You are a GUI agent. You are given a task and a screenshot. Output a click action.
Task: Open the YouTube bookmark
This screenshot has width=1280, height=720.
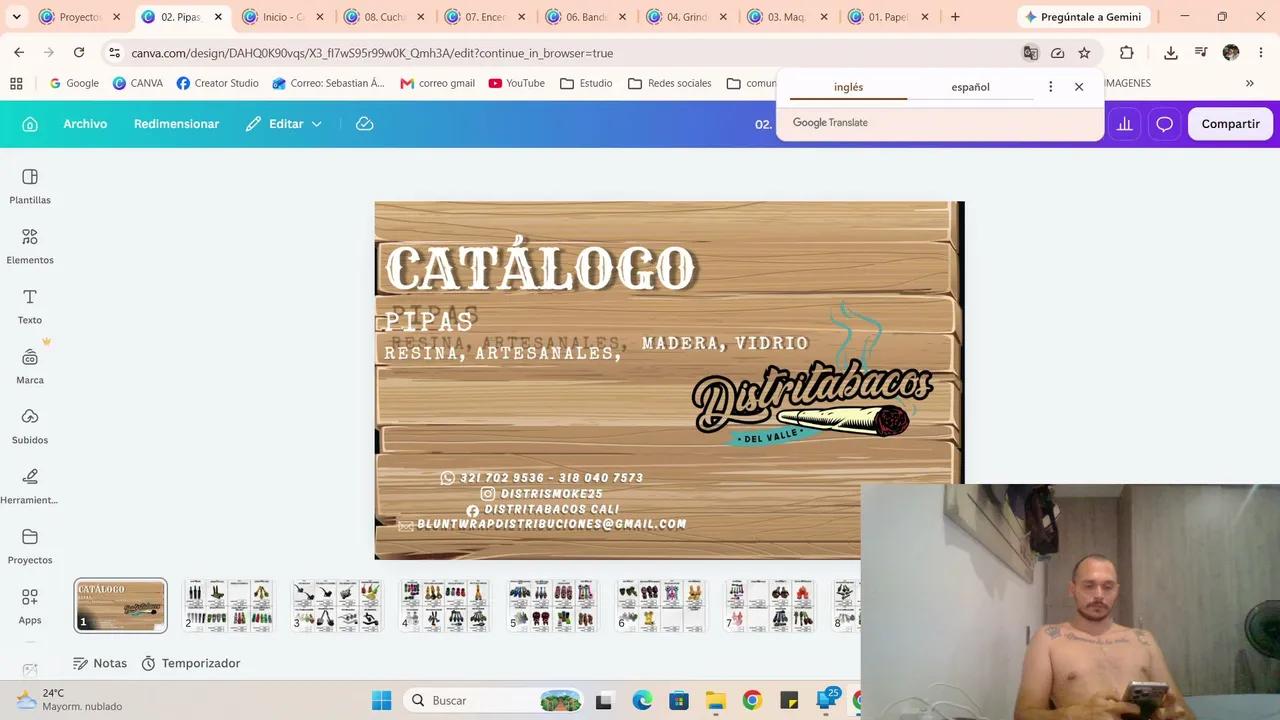[x=516, y=83]
